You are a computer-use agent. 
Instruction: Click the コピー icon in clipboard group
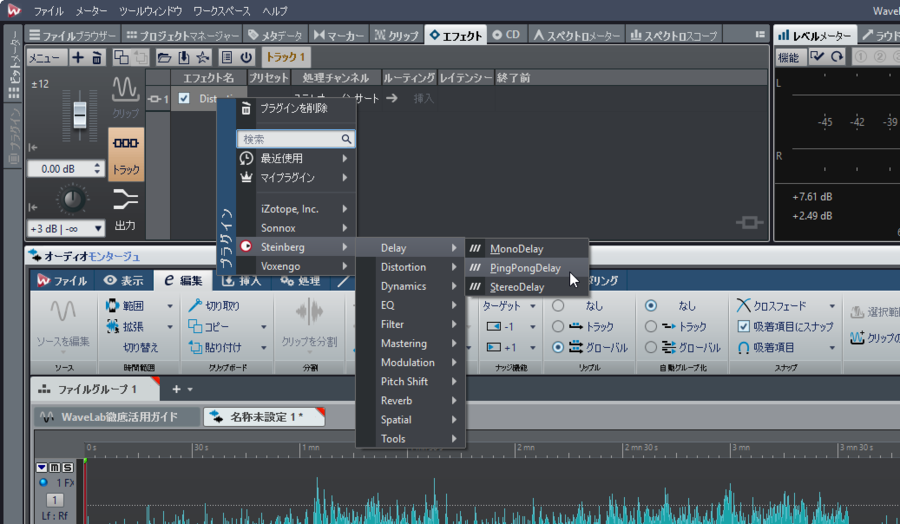pos(195,326)
